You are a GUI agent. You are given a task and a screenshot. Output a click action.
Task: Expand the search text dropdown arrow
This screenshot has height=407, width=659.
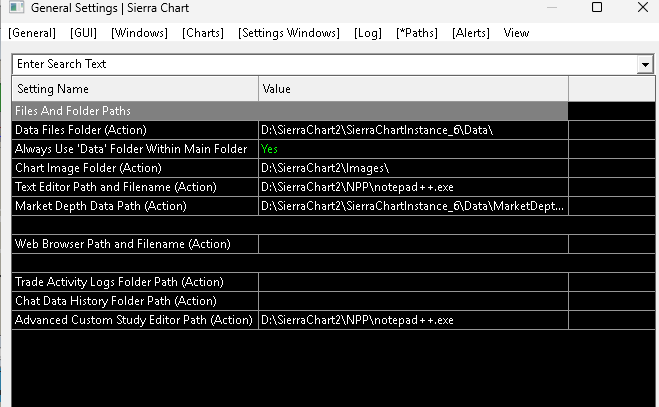pyautogui.click(x=643, y=64)
